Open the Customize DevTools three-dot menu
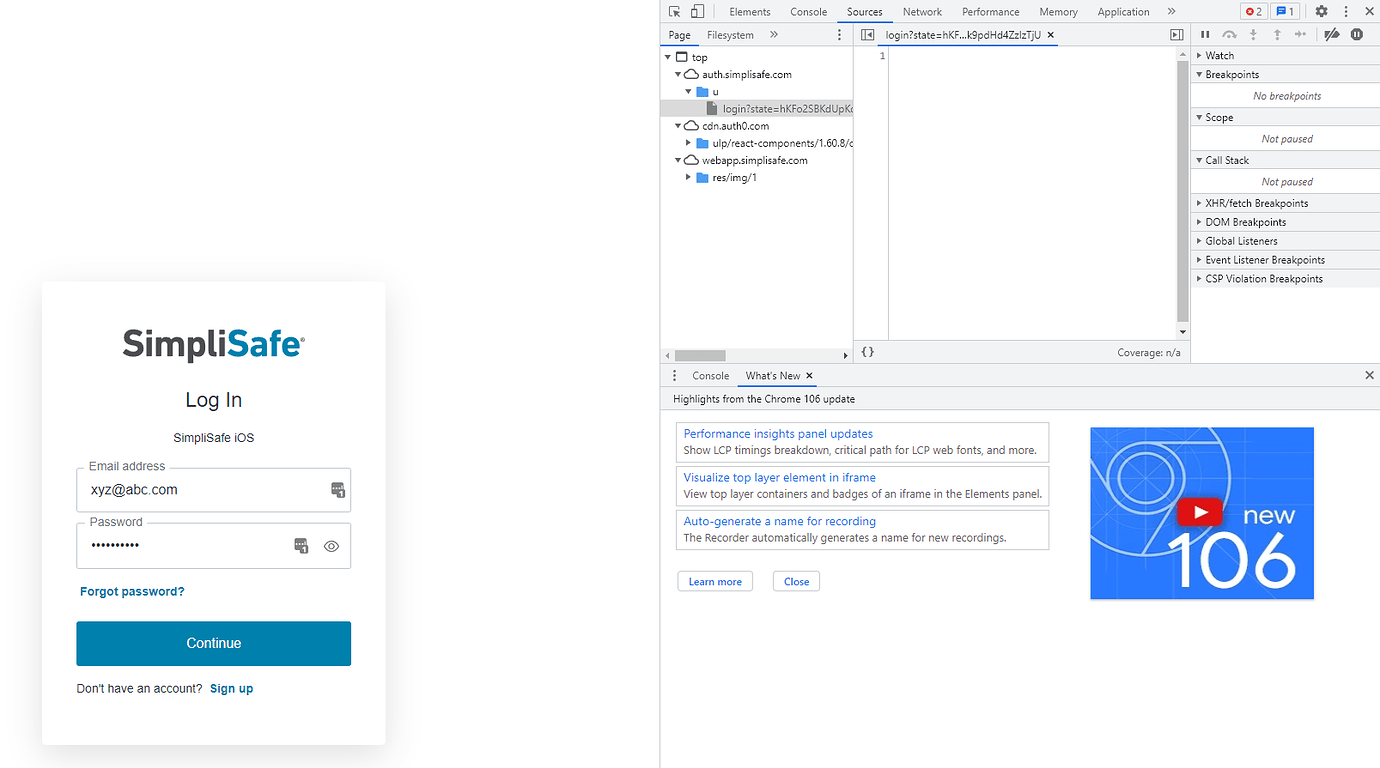1380x768 pixels. [1346, 12]
